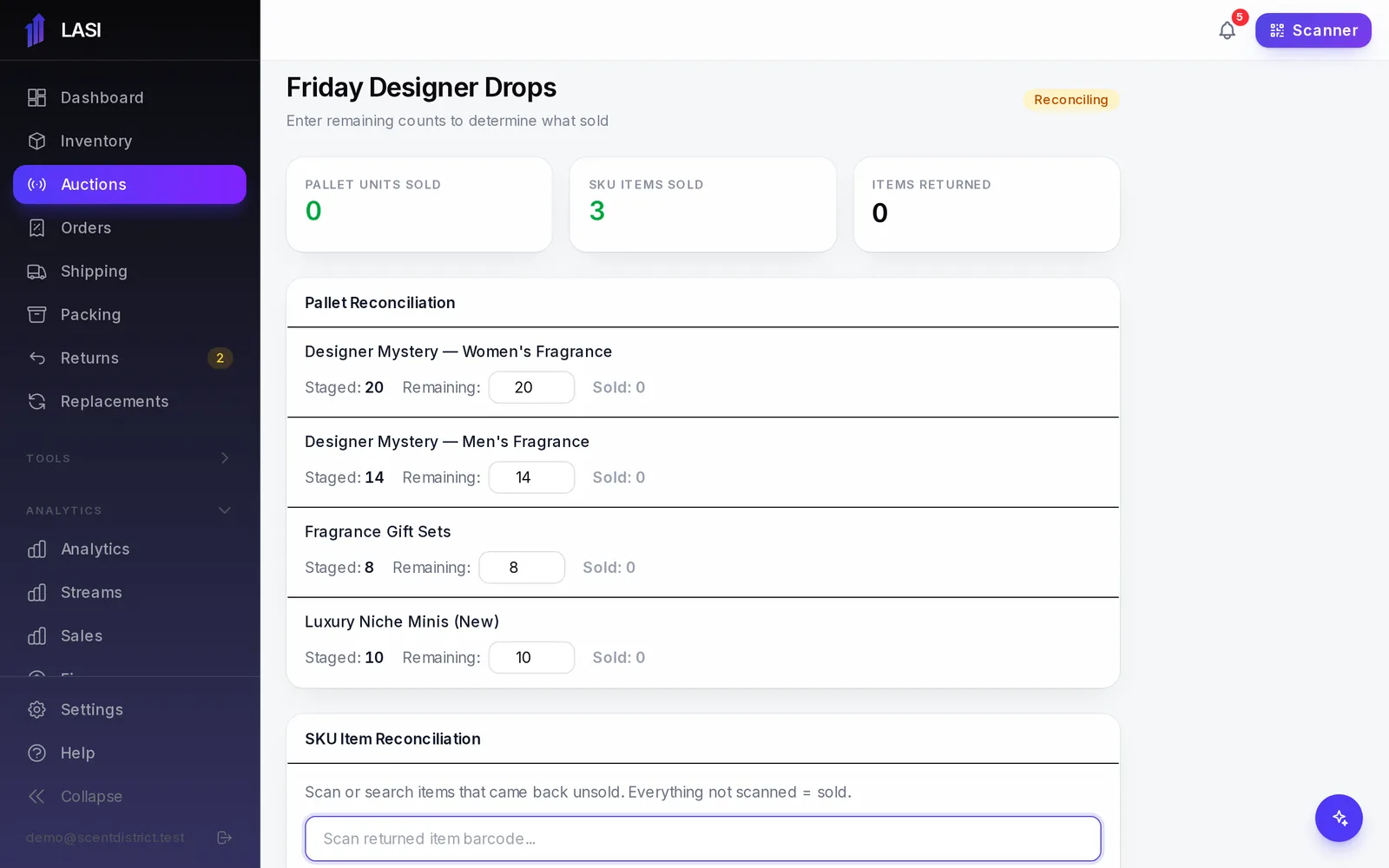Collapse the Analytics section chevron
The height and width of the screenshot is (868, 1389).
coord(225,510)
